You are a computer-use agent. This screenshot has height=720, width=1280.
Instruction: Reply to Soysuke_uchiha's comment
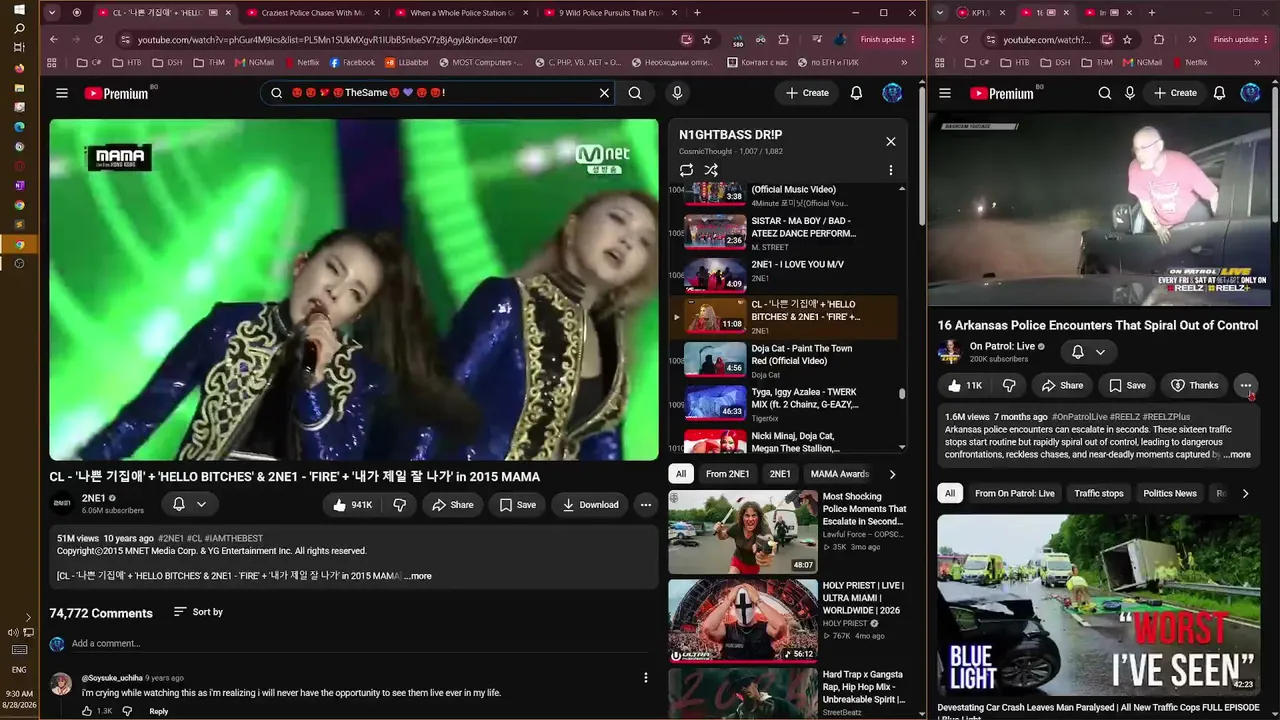coord(159,711)
